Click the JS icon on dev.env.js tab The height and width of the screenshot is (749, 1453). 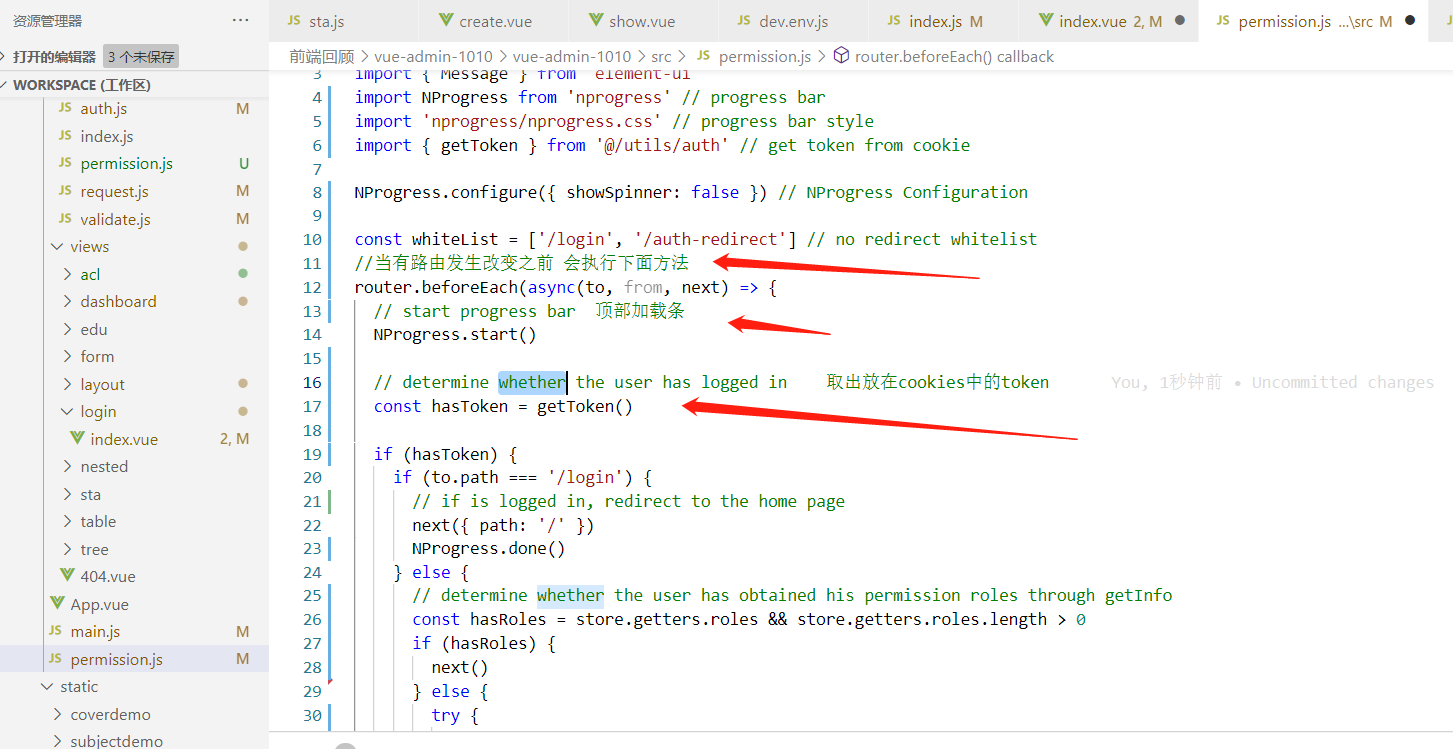point(744,21)
